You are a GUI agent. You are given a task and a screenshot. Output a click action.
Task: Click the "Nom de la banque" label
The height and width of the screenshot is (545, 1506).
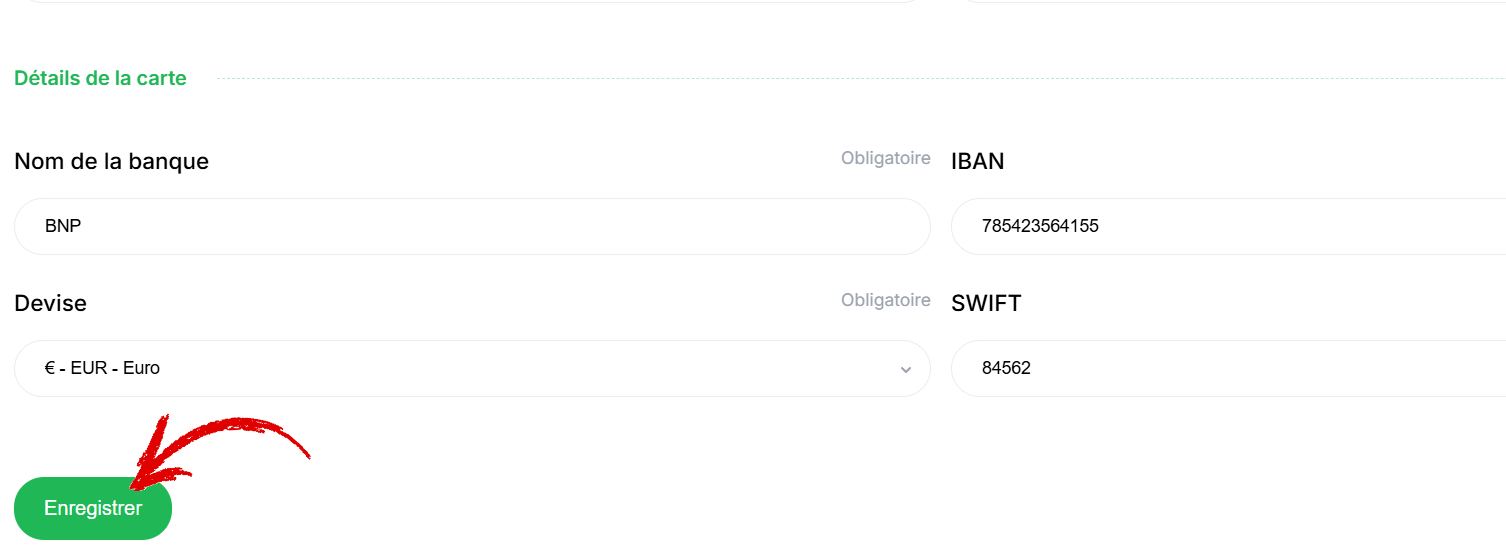112,161
